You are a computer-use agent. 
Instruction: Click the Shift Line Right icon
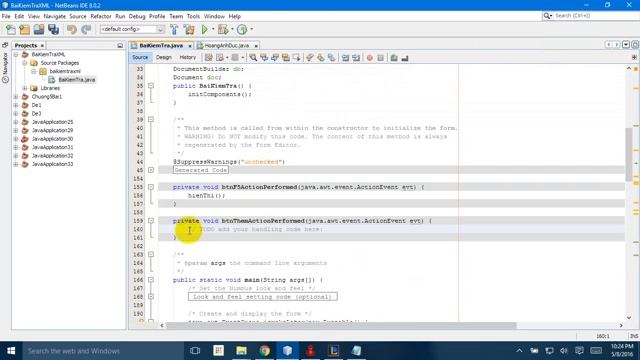[356, 58]
